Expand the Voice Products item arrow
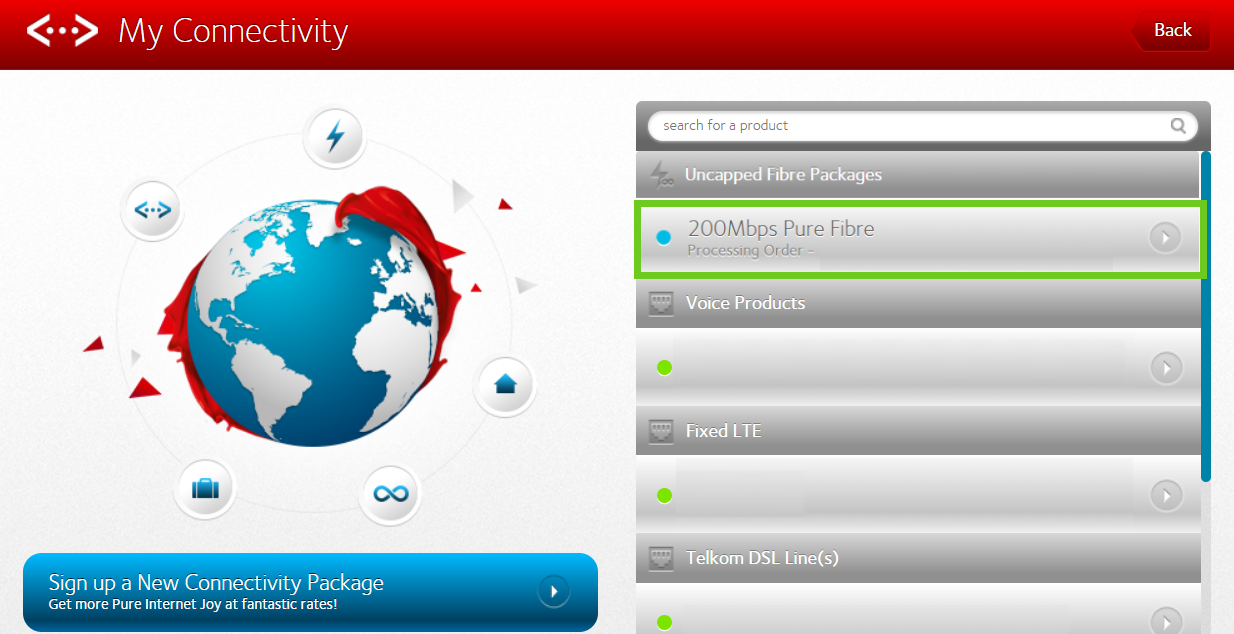The height and width of the screenshot is (634, 1234). point(1165,367)
